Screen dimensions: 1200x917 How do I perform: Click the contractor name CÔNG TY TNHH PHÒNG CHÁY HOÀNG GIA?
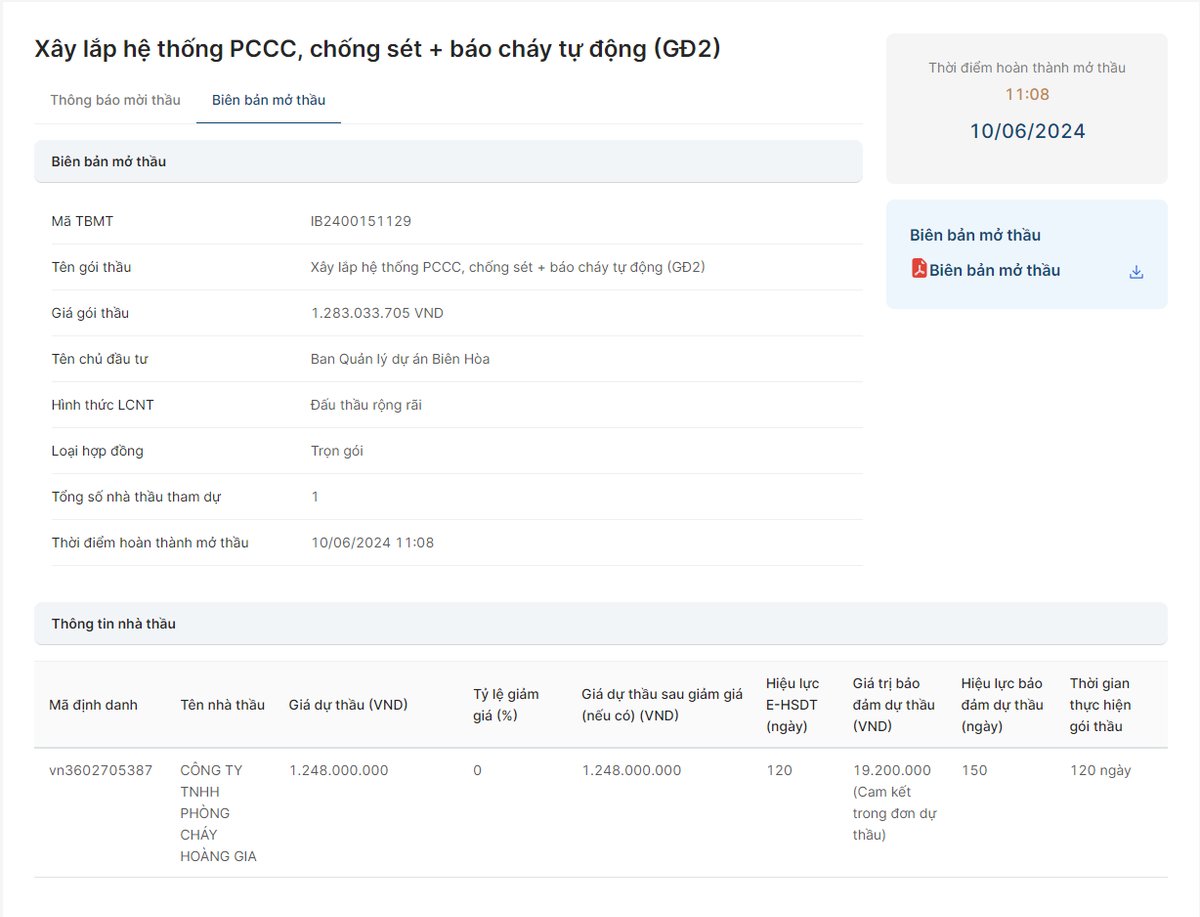219,812
